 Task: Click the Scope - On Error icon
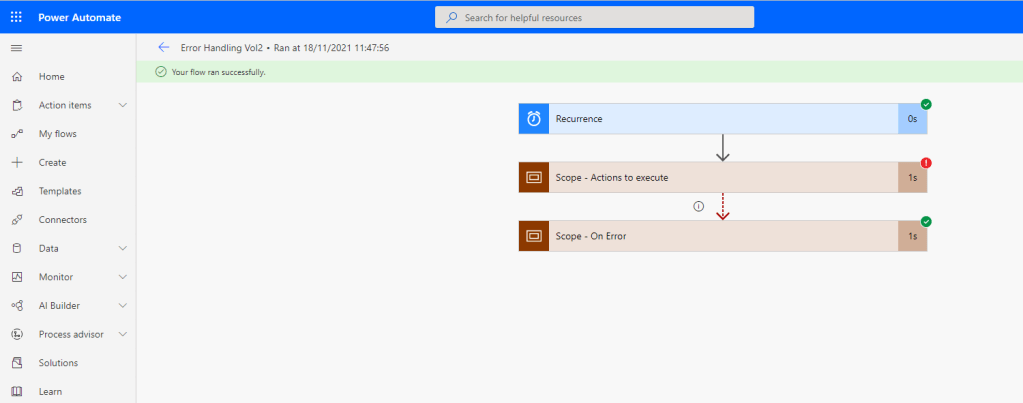tap(534, 236)
